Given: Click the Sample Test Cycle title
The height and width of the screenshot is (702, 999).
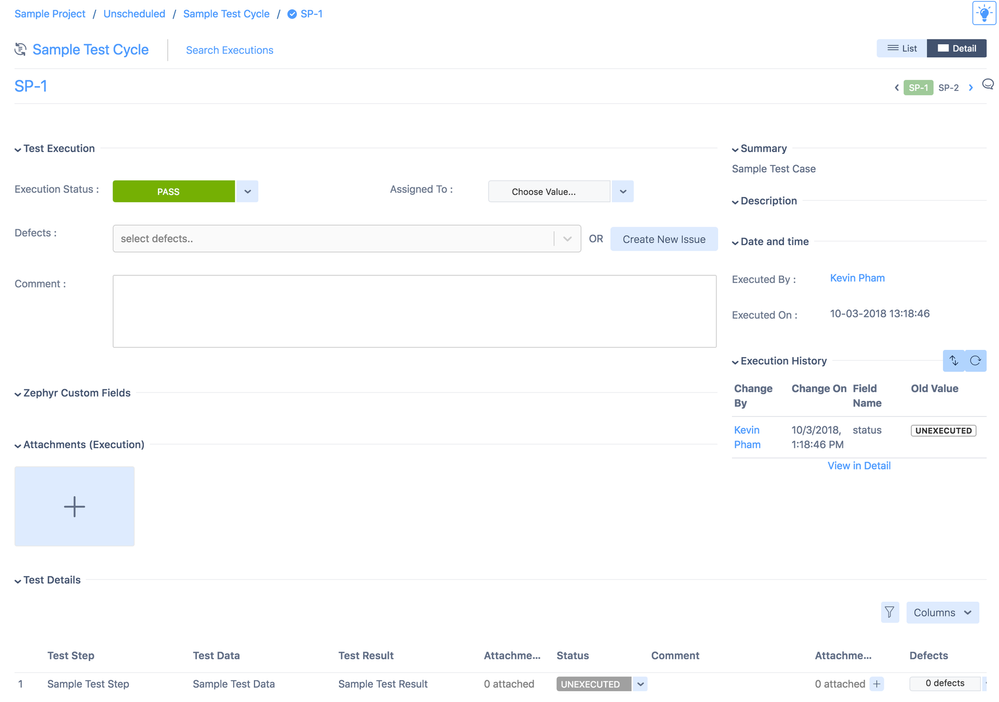Looking at the screenshot, I should (x=90, y=50).
